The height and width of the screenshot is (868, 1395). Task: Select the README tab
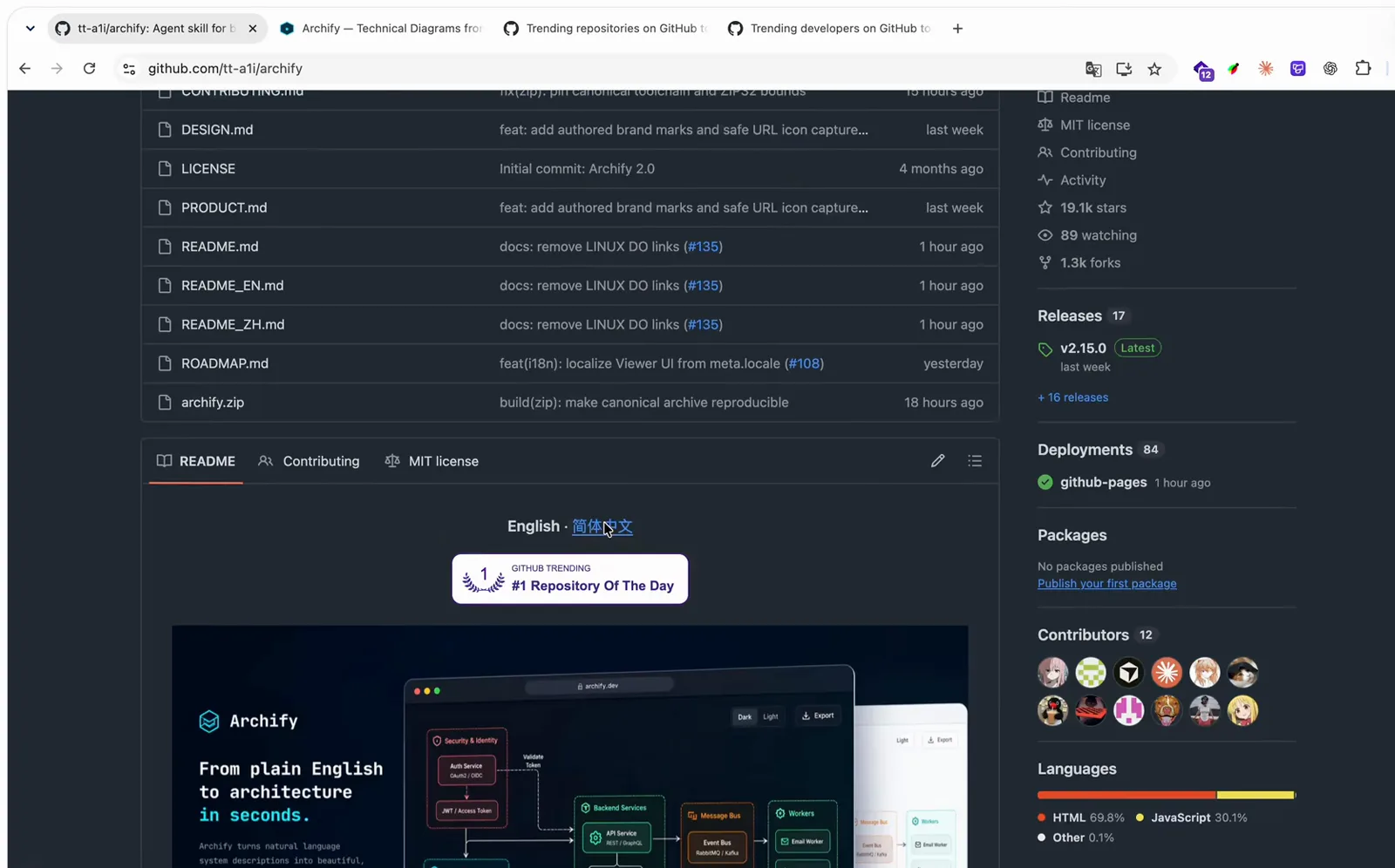pos(196,461)
